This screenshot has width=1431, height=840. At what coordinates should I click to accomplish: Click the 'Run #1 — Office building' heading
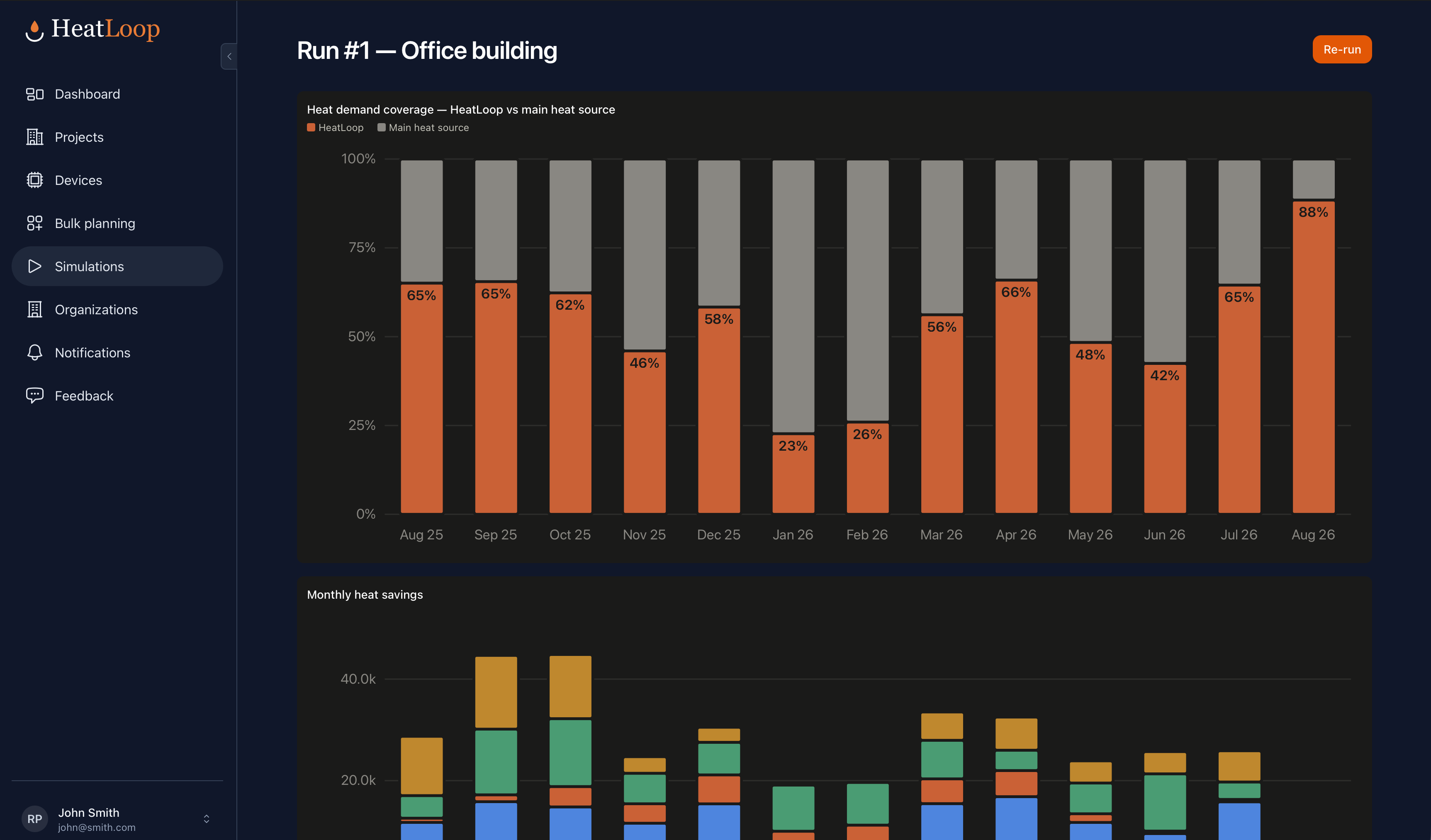click(427, 51)
